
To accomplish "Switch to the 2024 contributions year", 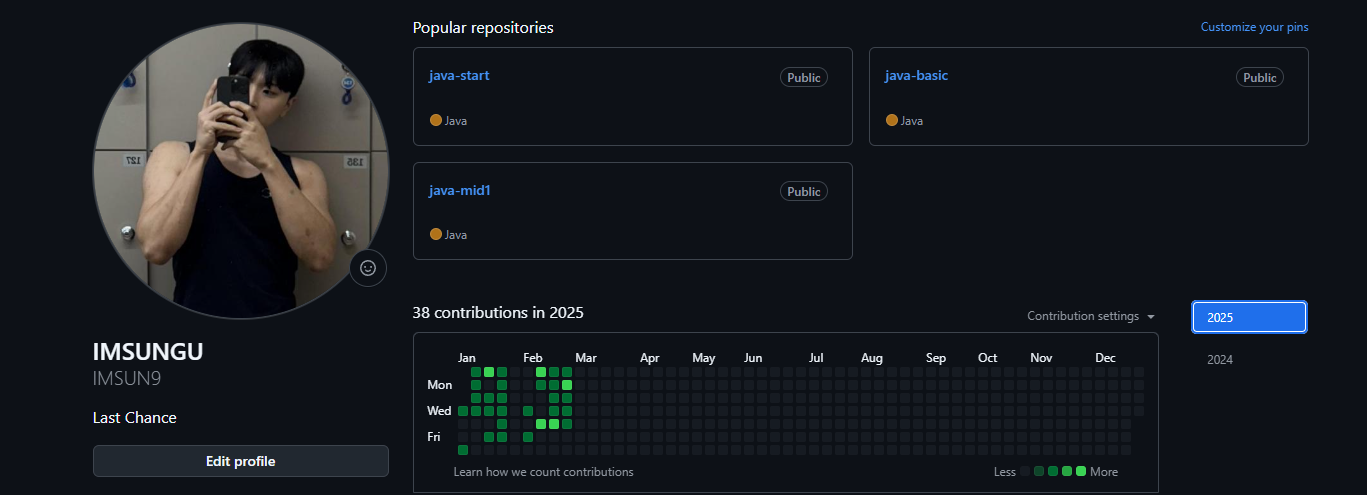I will [1220, 360].
